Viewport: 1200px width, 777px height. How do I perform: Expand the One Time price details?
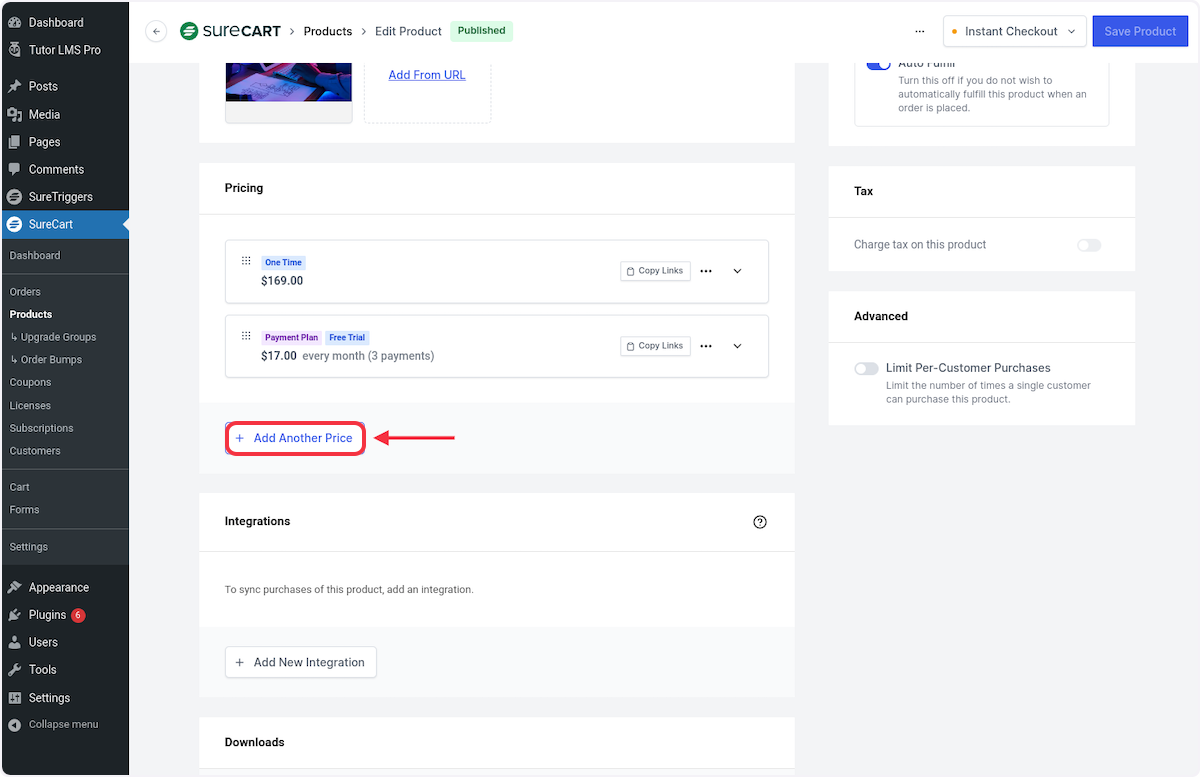coord(737,270)
